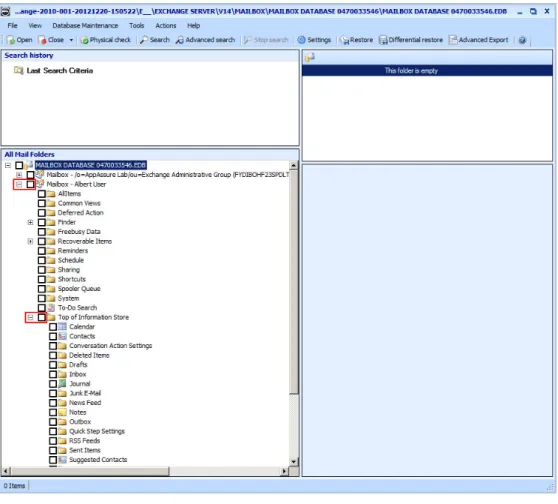Check the Mailbox - Albert User checkbox

pyautogui.click(x=31, y=184)
